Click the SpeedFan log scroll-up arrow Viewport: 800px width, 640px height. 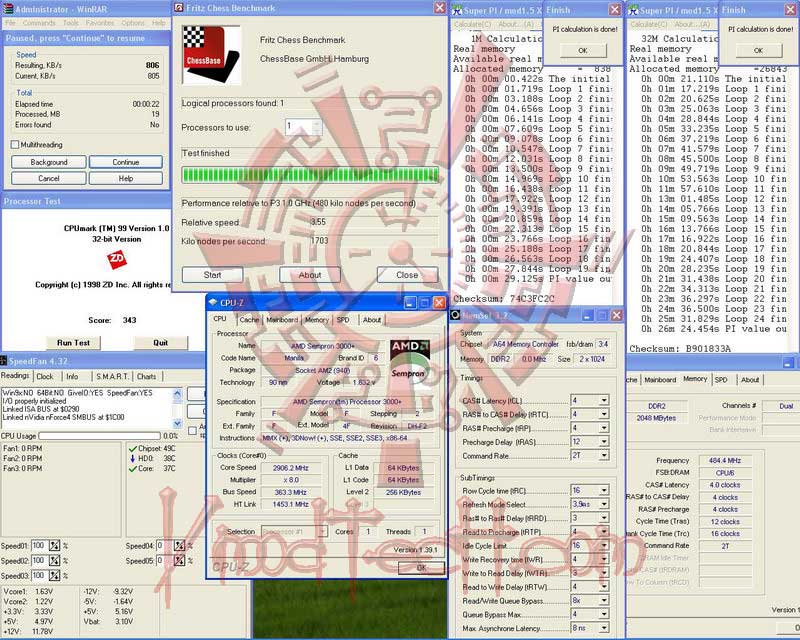[177, 393]
